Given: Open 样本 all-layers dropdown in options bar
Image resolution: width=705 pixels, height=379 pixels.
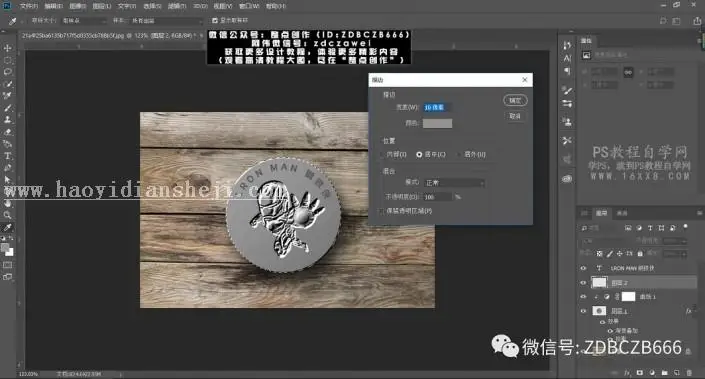Looking at the screenshot, I should 166,21.
